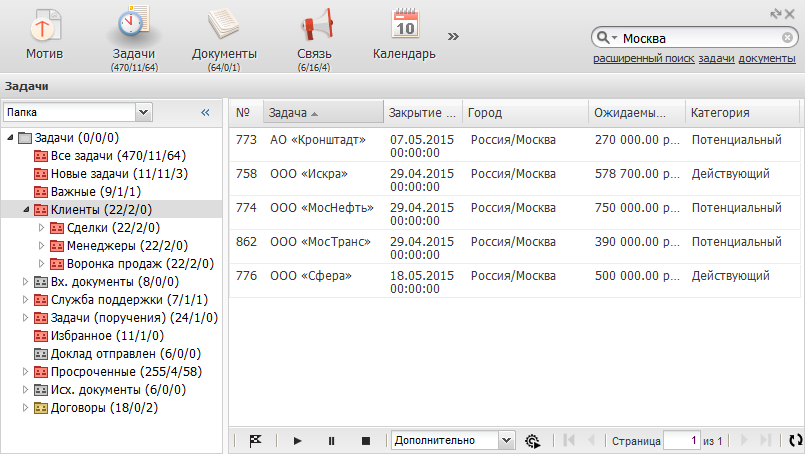Open the Календарь module icon

click(x=405, y=24)
